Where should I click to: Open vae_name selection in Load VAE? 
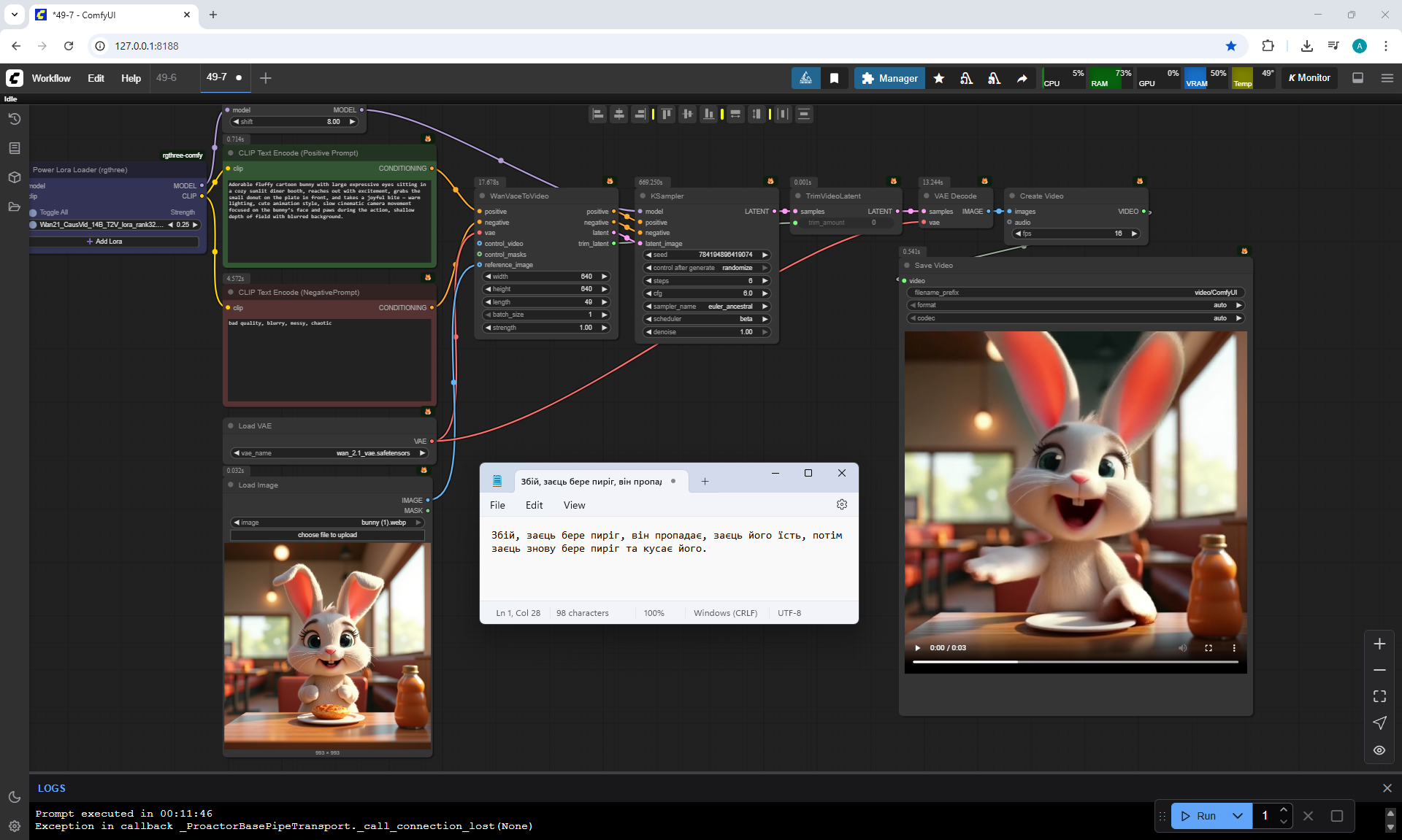(329, 453)
